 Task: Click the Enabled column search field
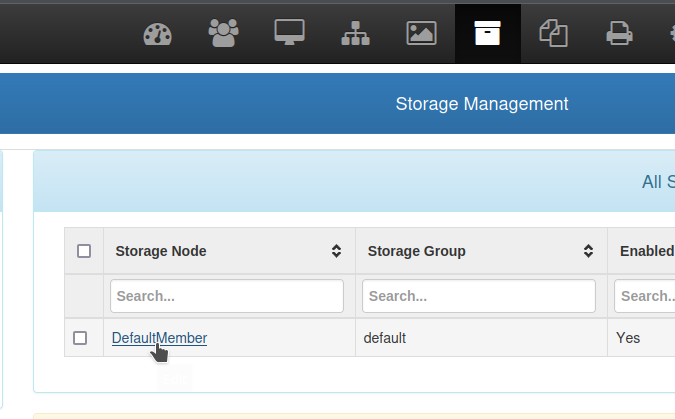tap(645, 296)
